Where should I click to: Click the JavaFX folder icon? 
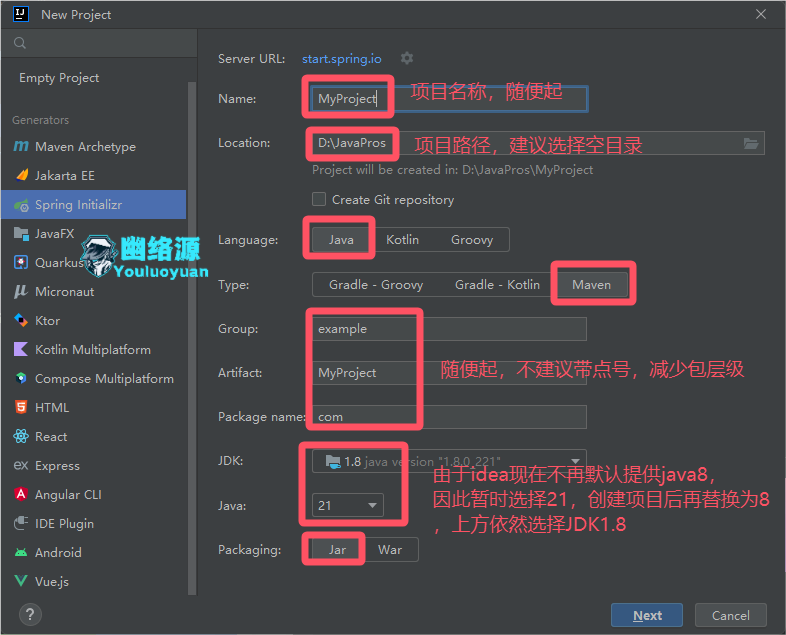[x=21, y=234]
